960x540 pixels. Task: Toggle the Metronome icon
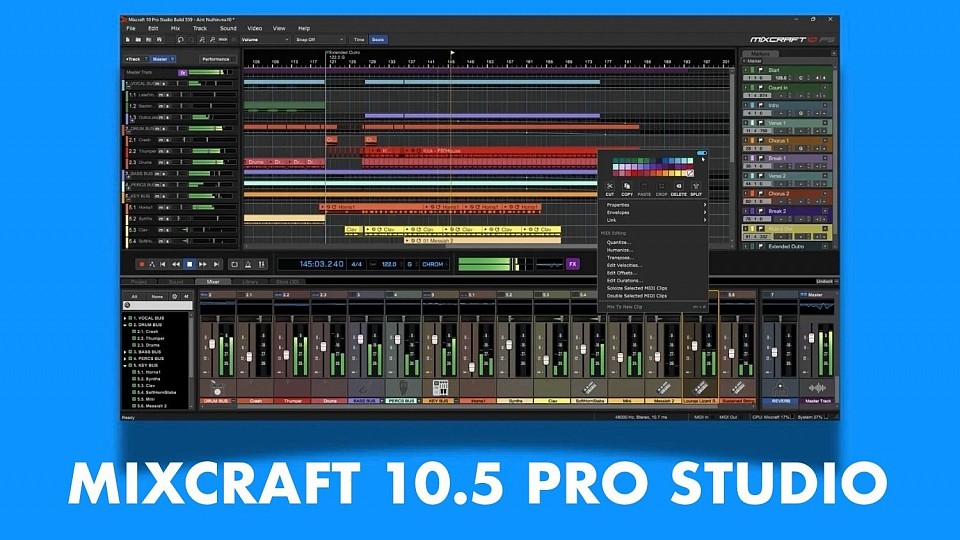coord(248,264)
